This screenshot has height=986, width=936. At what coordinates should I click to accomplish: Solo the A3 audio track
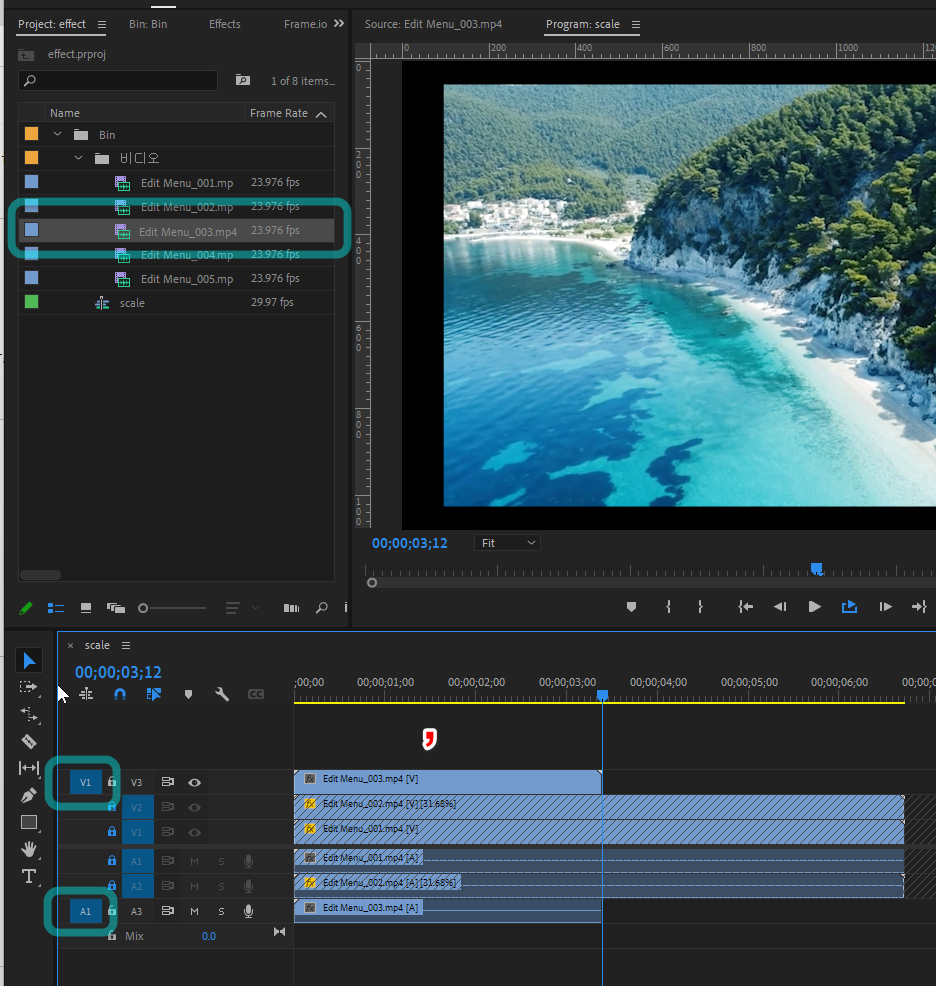coord(221,911)
